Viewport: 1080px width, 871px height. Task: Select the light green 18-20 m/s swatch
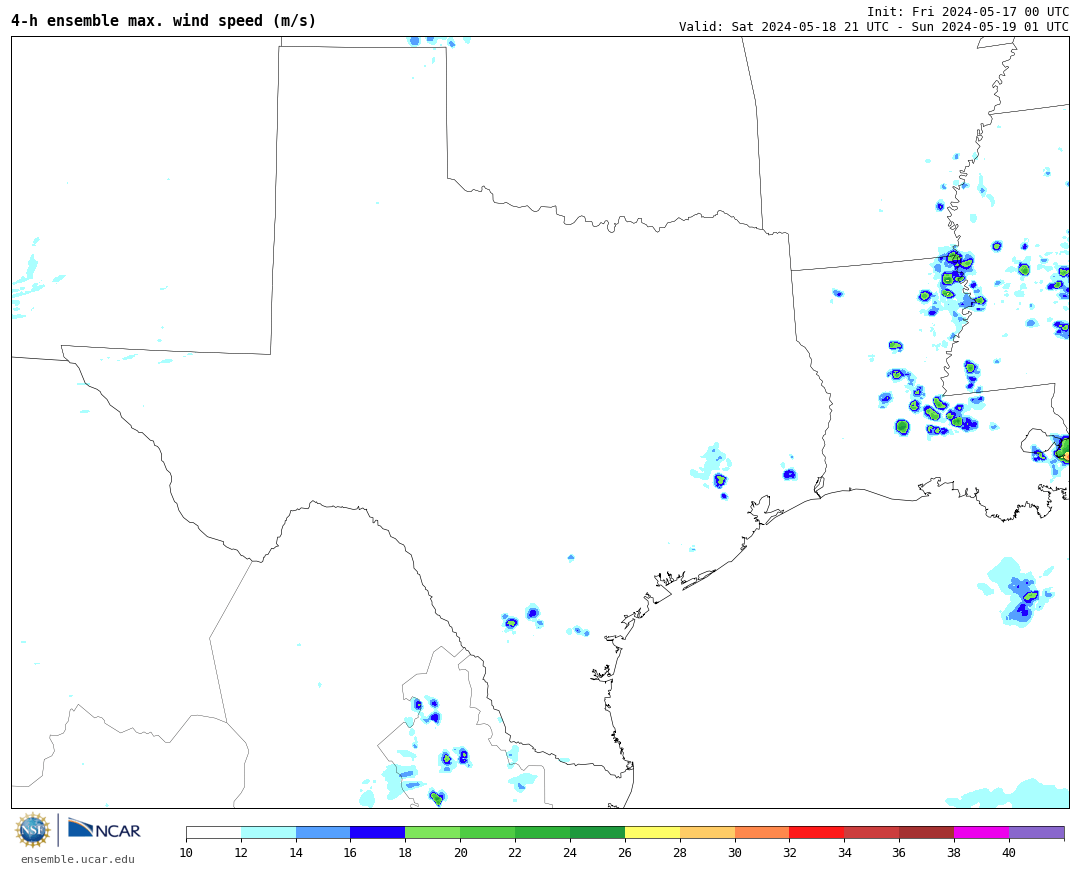[x=433, y=832]
